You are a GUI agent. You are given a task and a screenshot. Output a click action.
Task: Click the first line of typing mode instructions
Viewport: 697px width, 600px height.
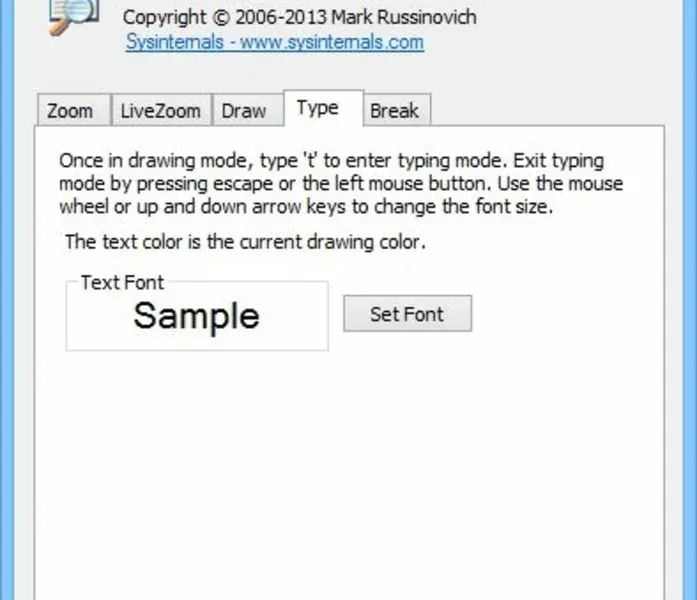tap(331, 161)
